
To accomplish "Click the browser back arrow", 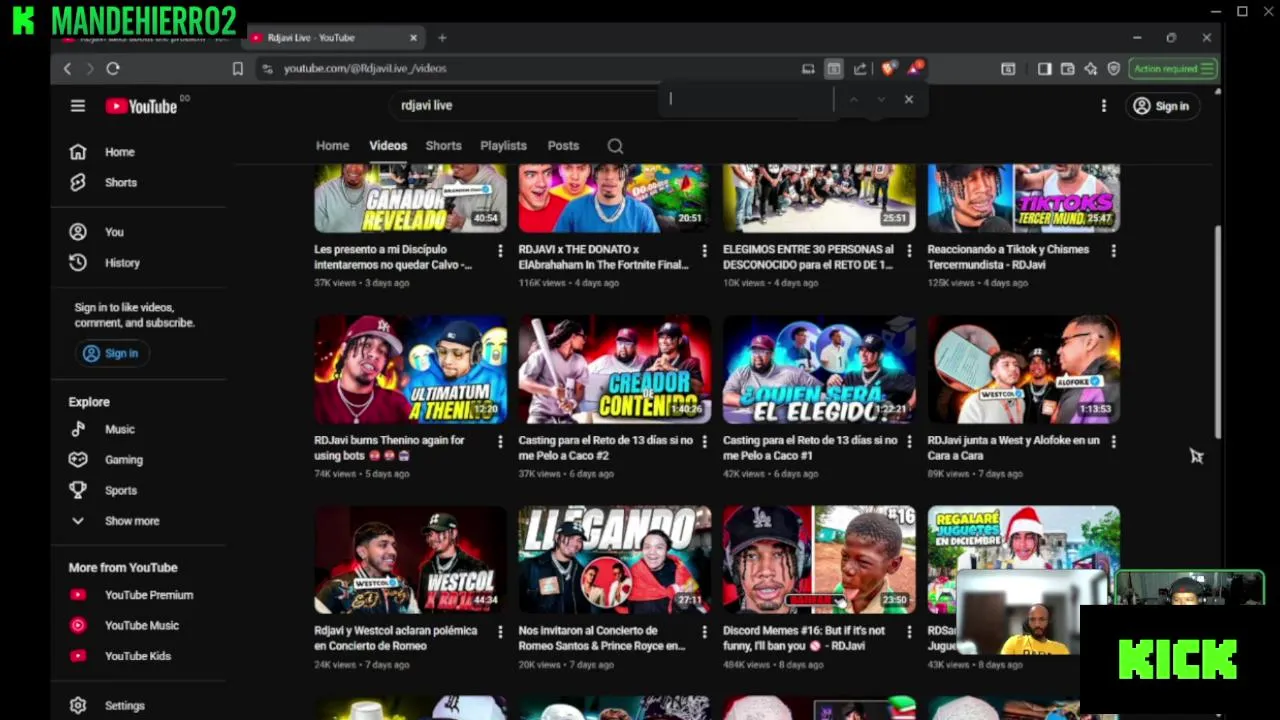I will pos(67,69).
